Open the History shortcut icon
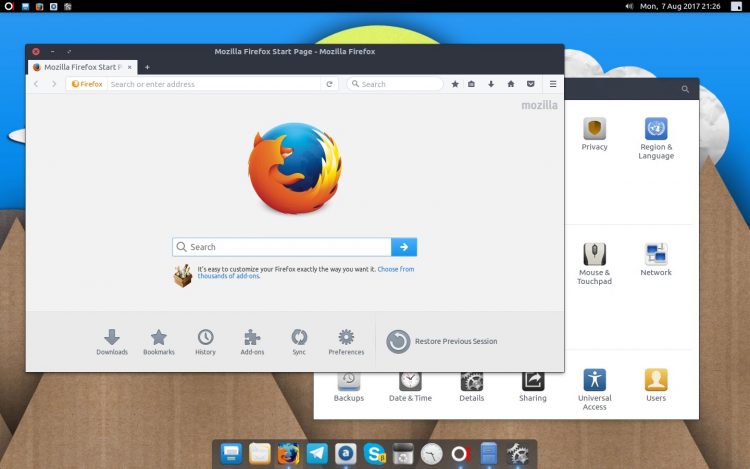 pos(205,340)
